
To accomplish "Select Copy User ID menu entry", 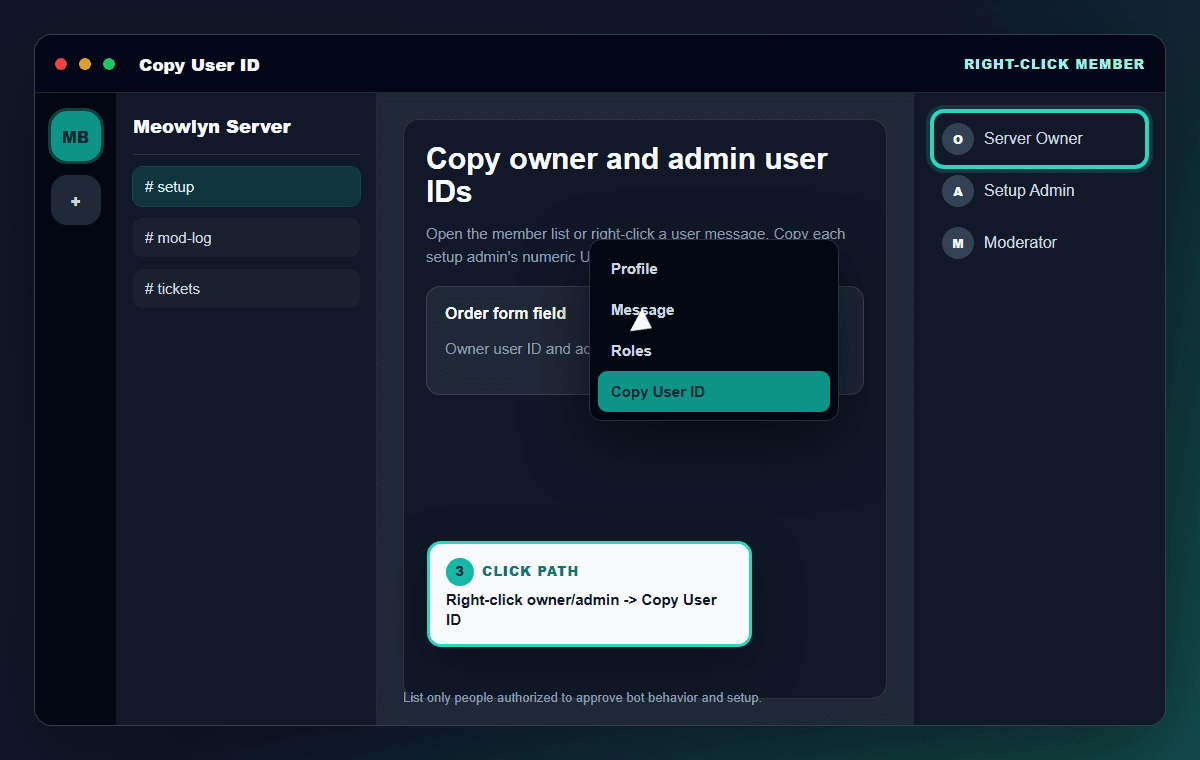I will coord(714,392).
